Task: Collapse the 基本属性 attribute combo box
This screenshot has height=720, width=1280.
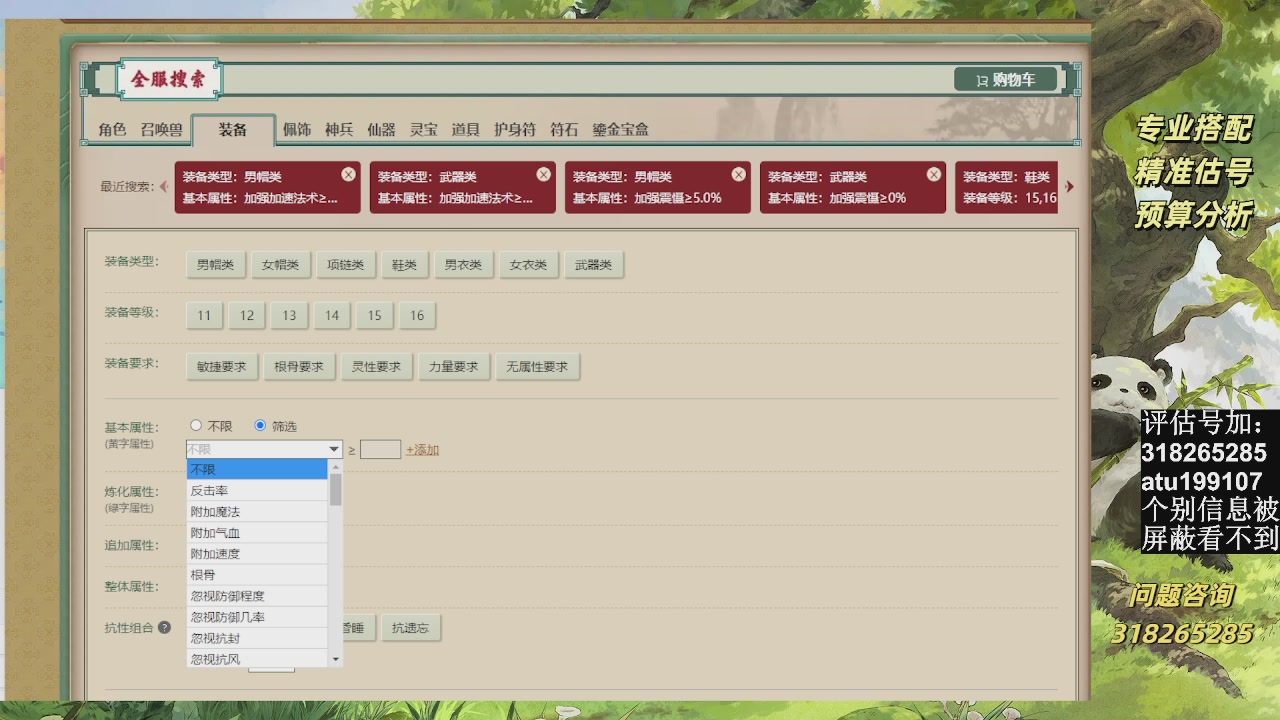Action: coord(334,450)
